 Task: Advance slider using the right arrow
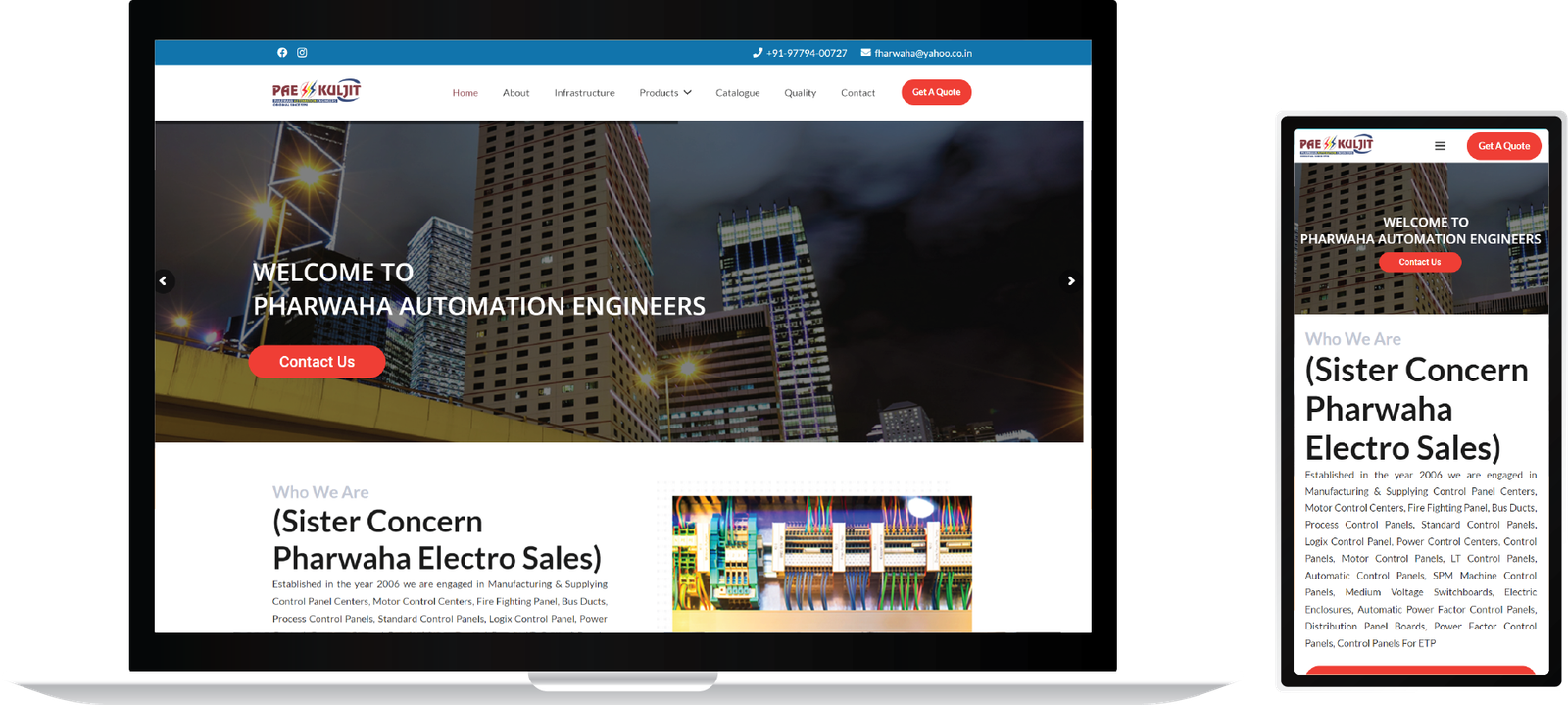tap(1070, 281)
